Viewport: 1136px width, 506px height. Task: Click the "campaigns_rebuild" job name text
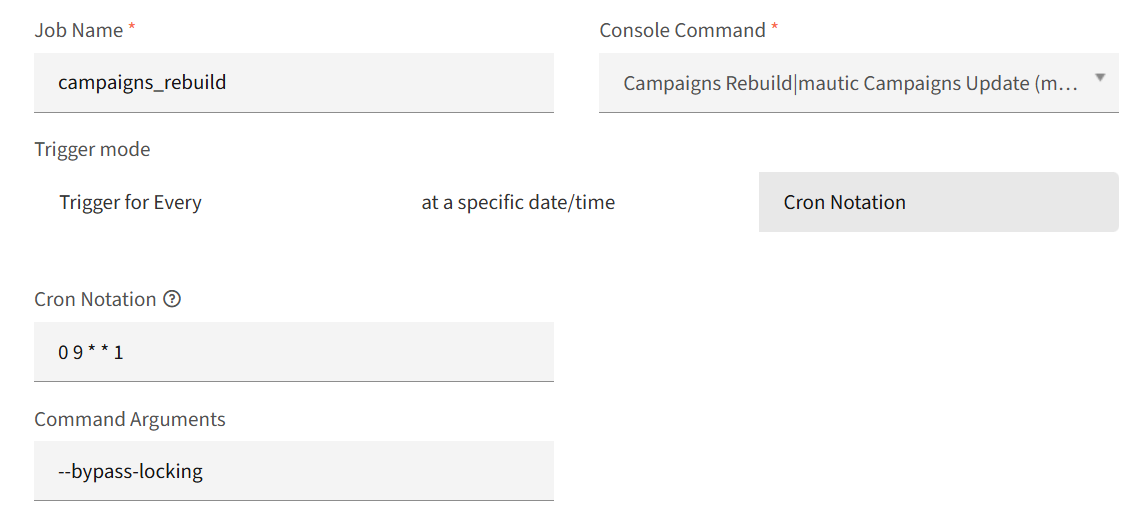[x=142, y=82]
